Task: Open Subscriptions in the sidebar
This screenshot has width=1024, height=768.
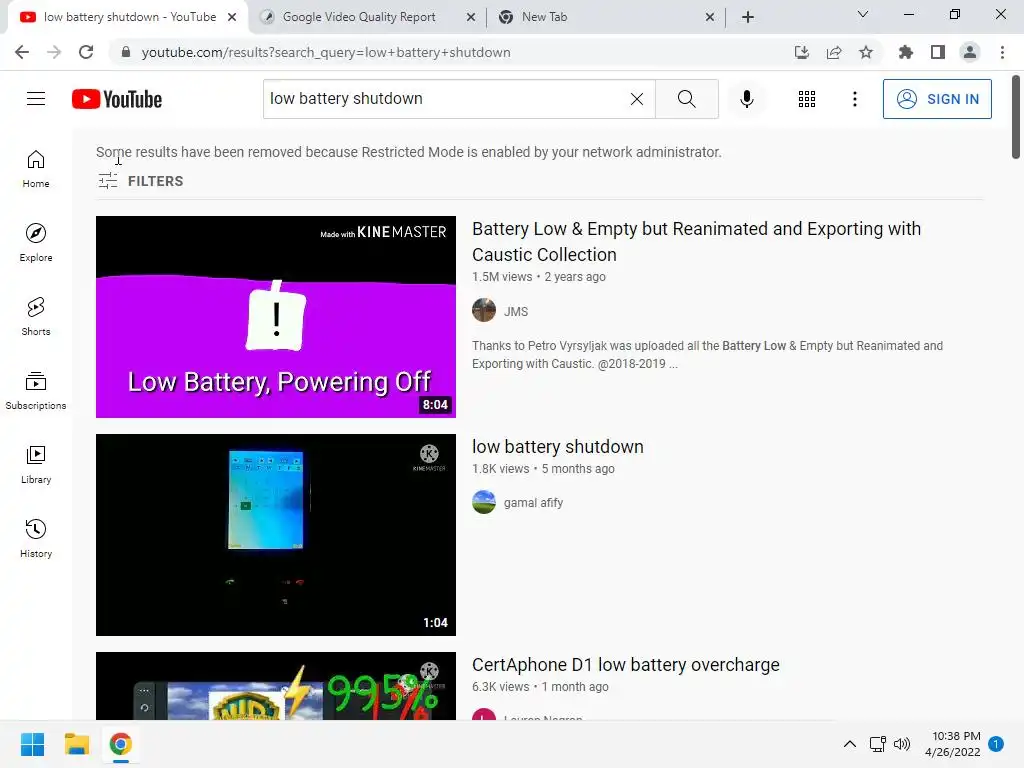Action: pyautogui.click(x=36, y=391)
